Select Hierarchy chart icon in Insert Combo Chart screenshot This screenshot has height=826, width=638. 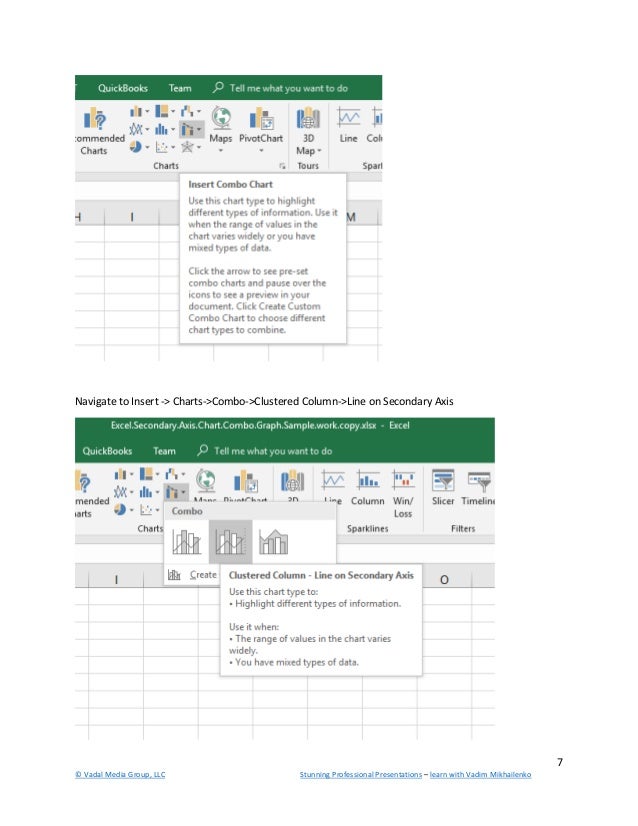click(x=162, y=111)
